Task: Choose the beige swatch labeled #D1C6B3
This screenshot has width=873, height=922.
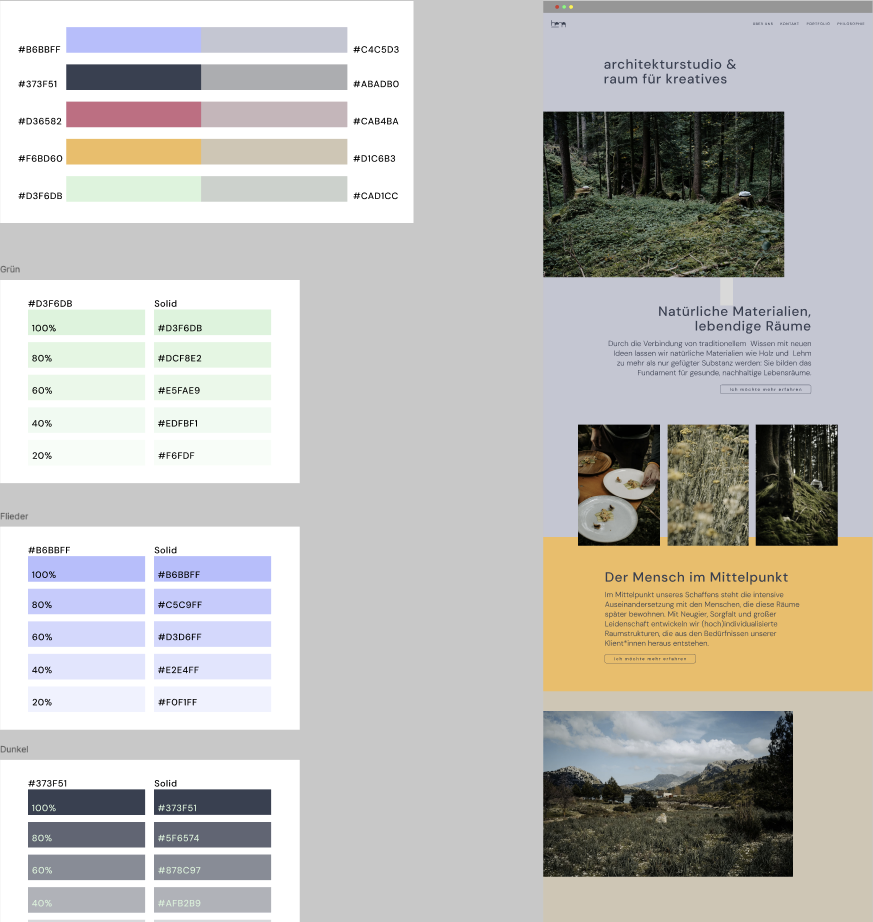Action: 274,152
